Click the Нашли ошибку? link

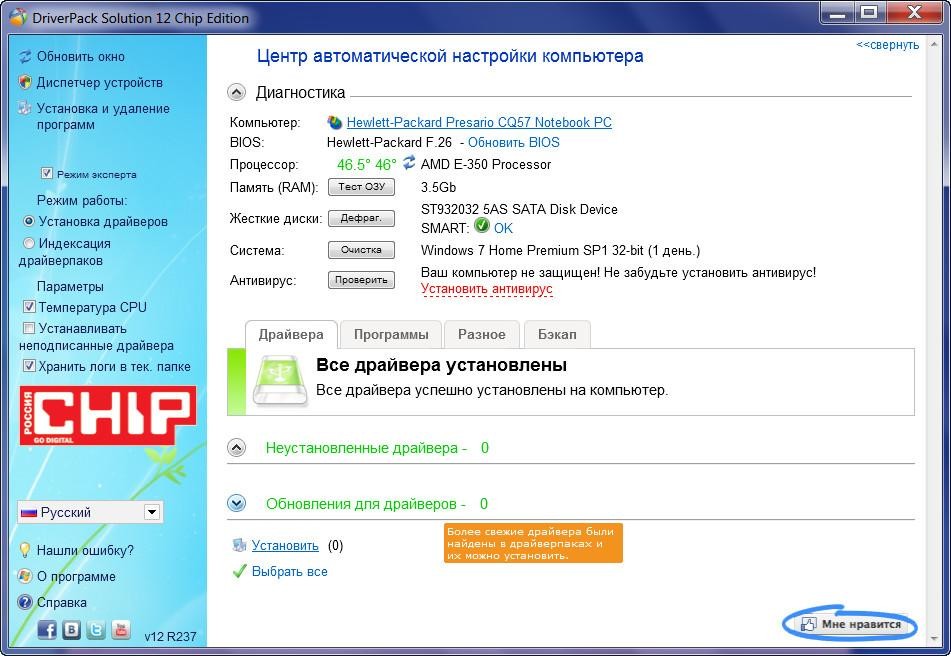pos(85,551)
